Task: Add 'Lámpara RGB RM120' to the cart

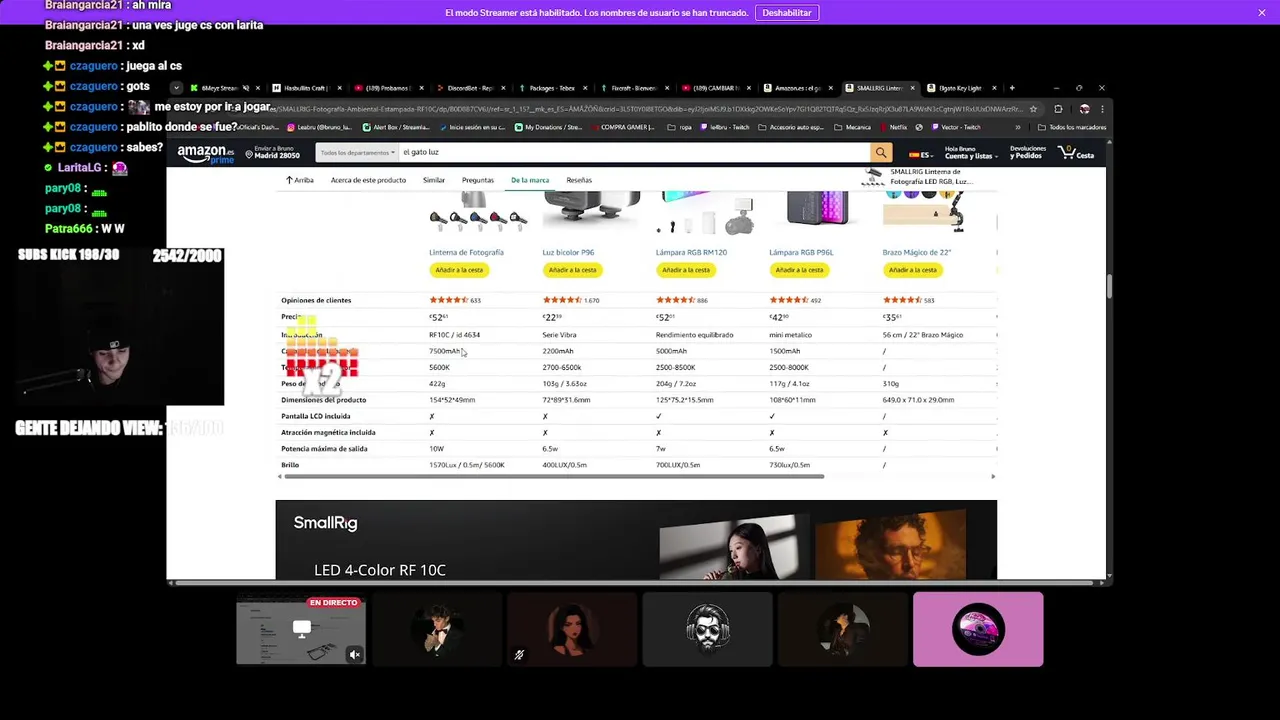Action: tap(686, 270)
